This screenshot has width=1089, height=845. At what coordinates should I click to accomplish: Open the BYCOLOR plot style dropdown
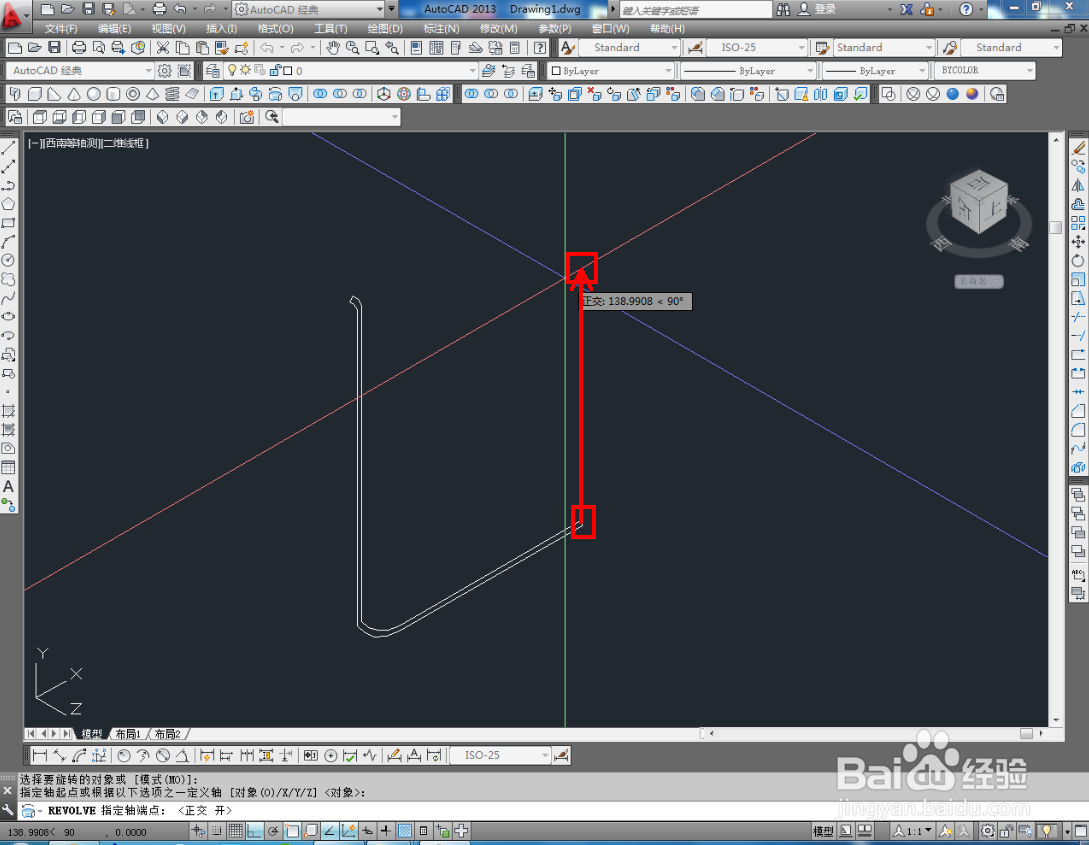985,71
